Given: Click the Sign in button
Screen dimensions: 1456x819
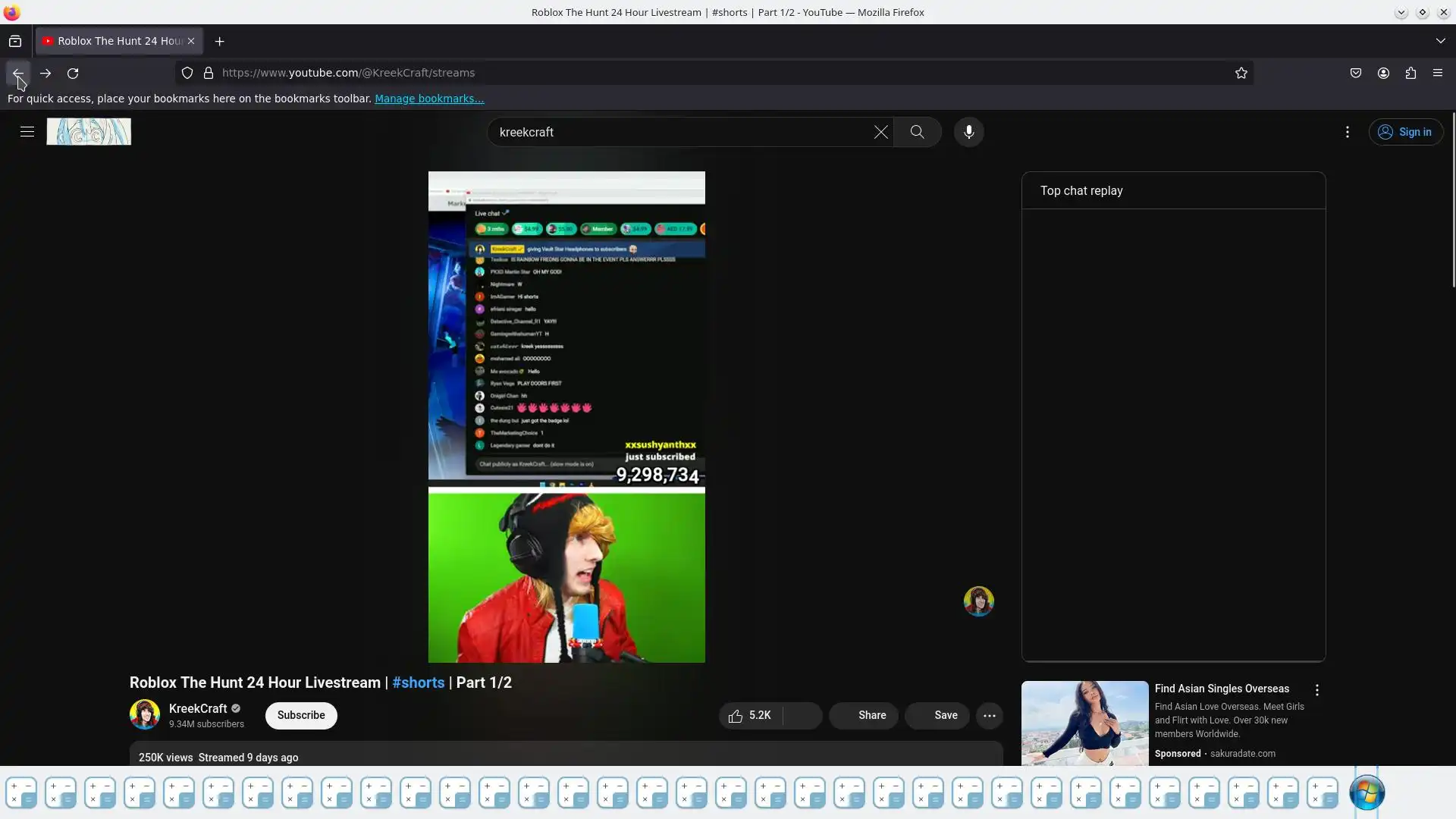Looking at the screenshot, I should pos(1405,132).
